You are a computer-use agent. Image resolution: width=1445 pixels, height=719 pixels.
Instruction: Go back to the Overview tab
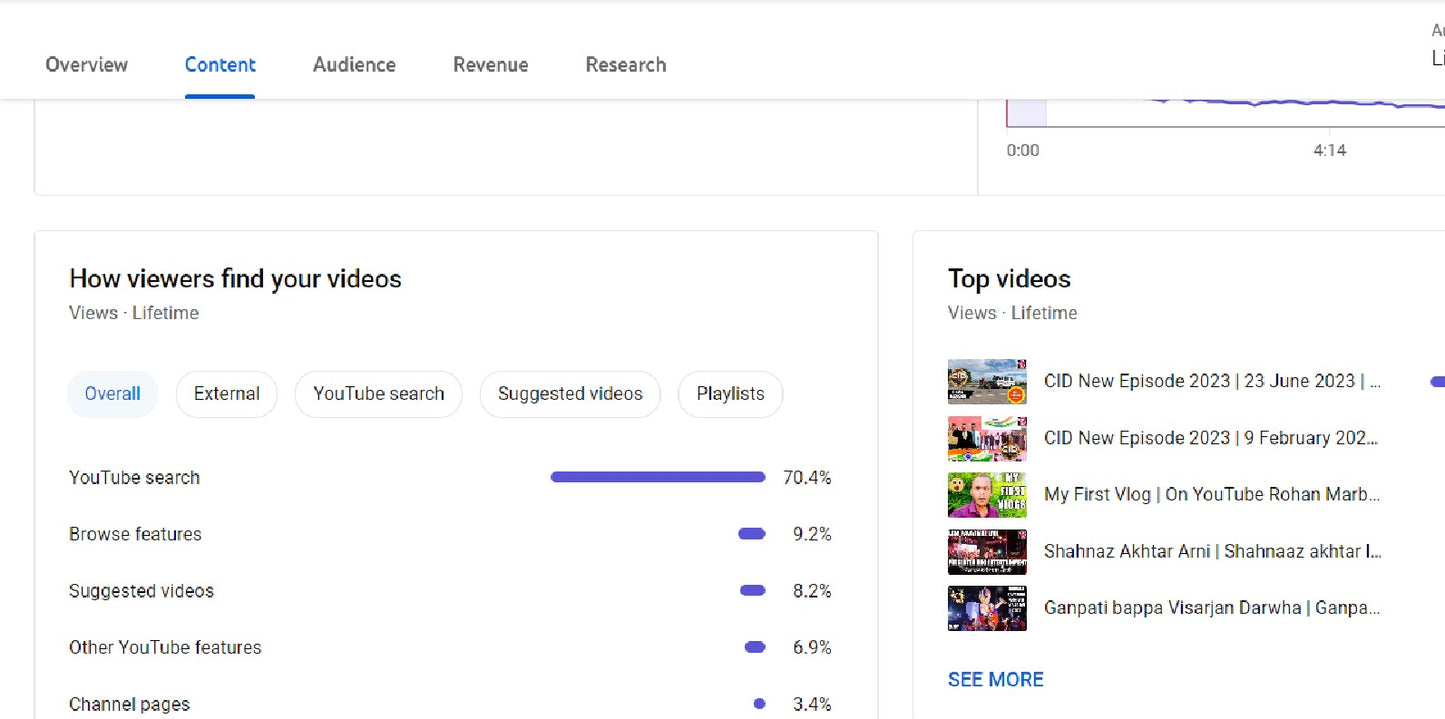coord(86,64)
